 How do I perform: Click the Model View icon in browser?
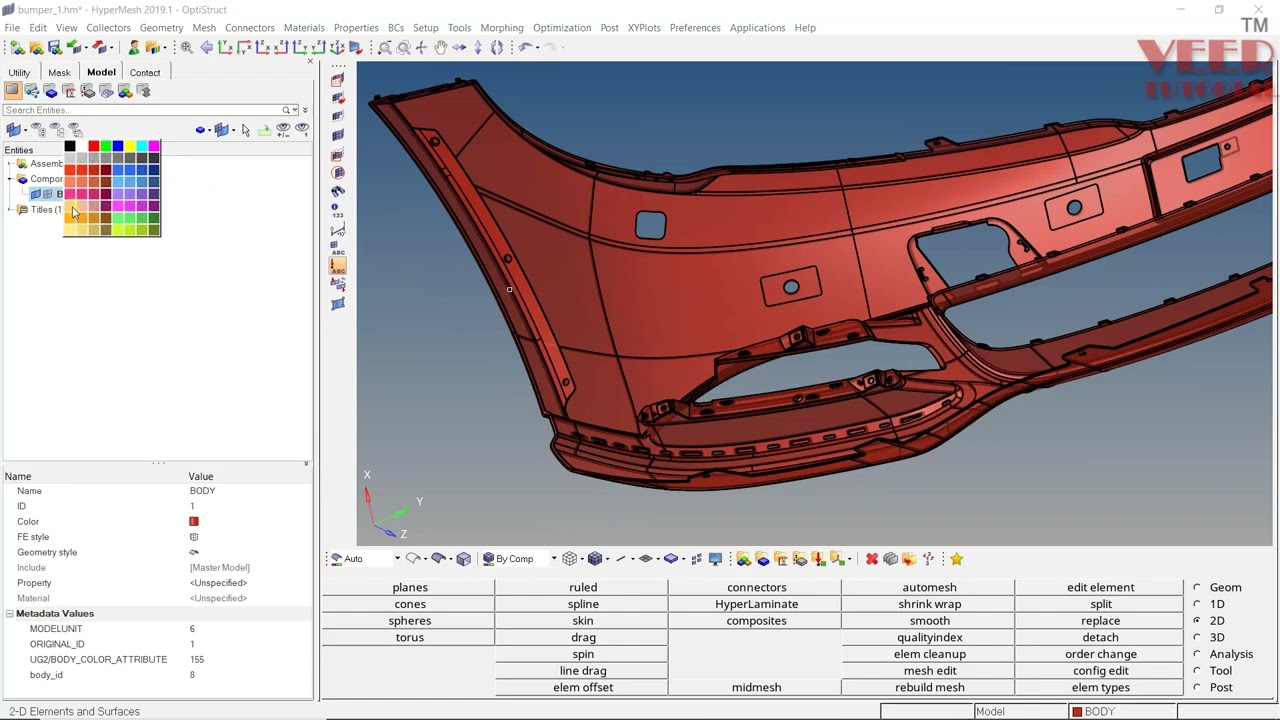[13, 91]
